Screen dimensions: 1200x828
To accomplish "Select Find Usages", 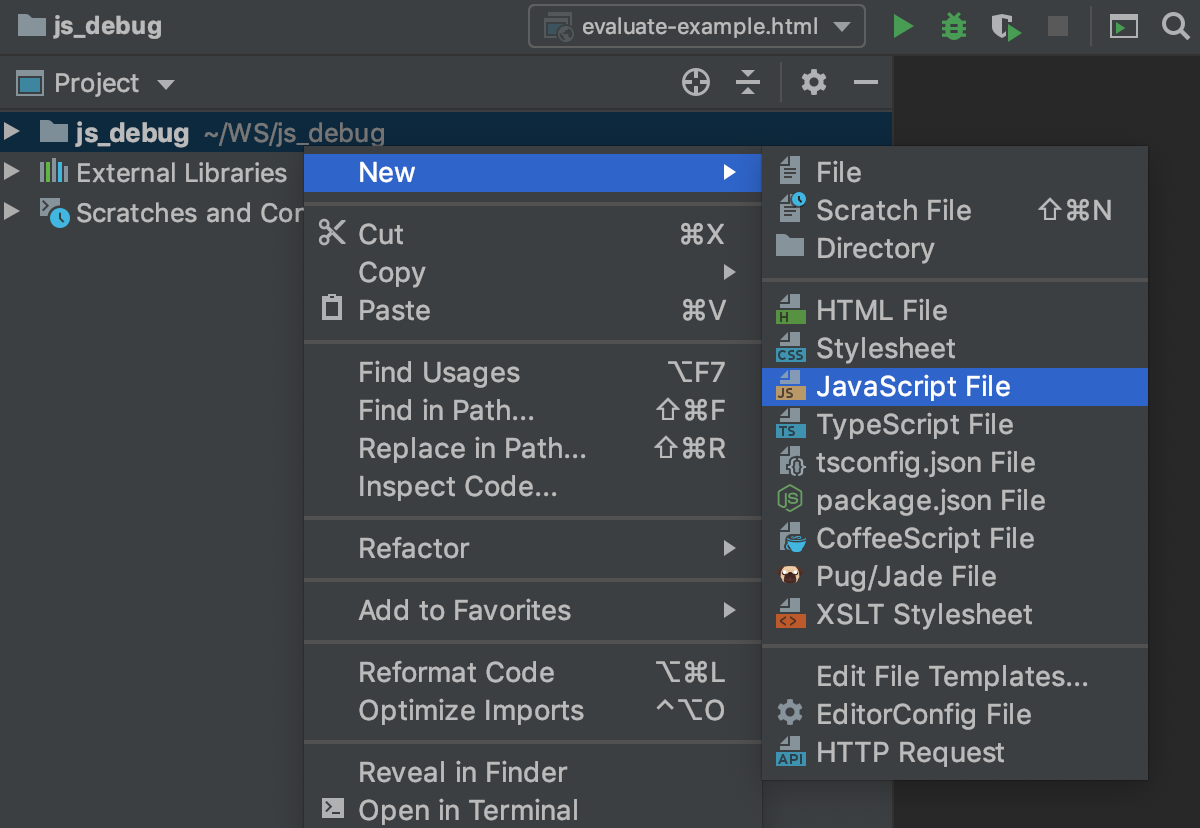I will (x=533, y=373).
